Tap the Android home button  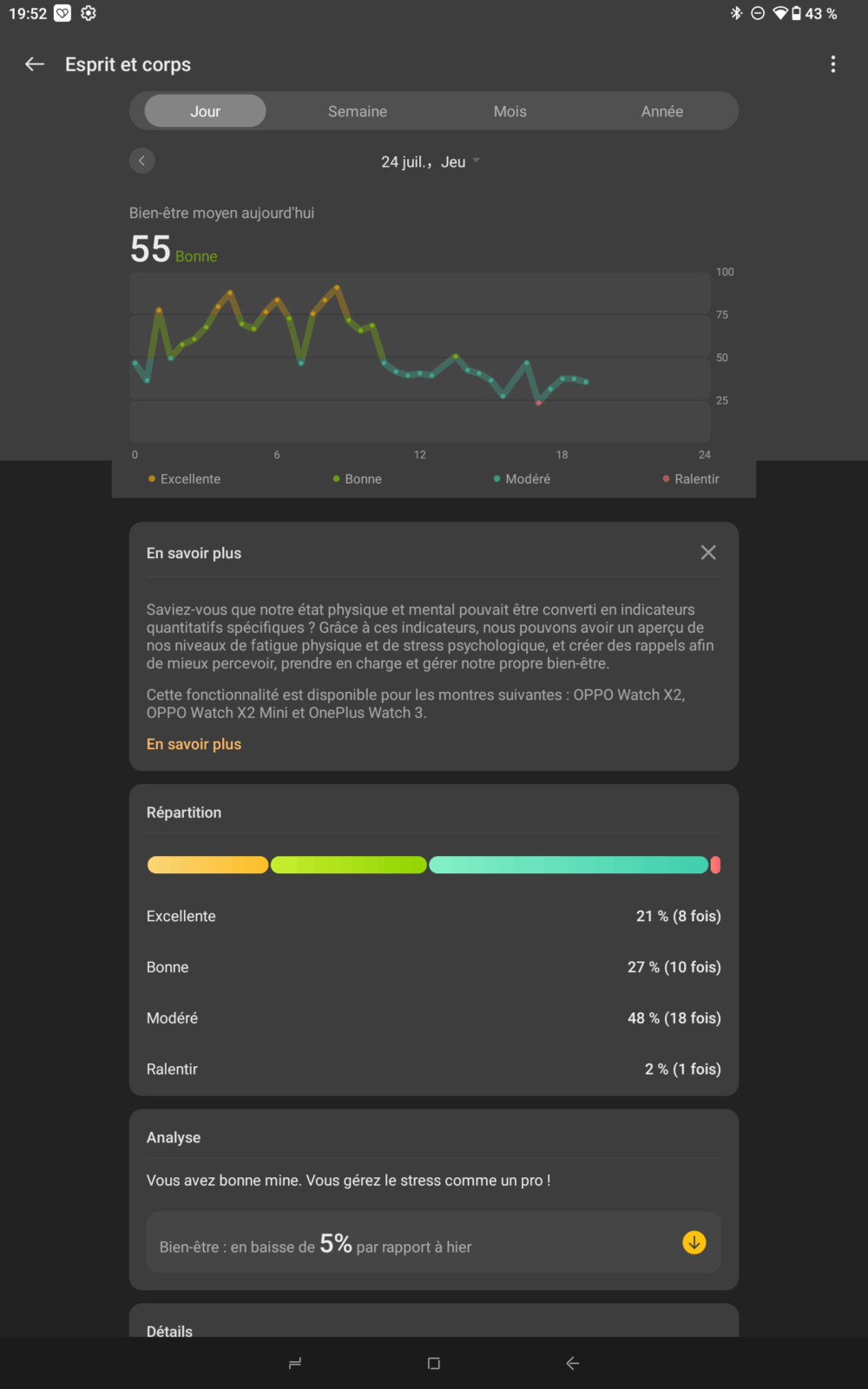point(434,1364)
